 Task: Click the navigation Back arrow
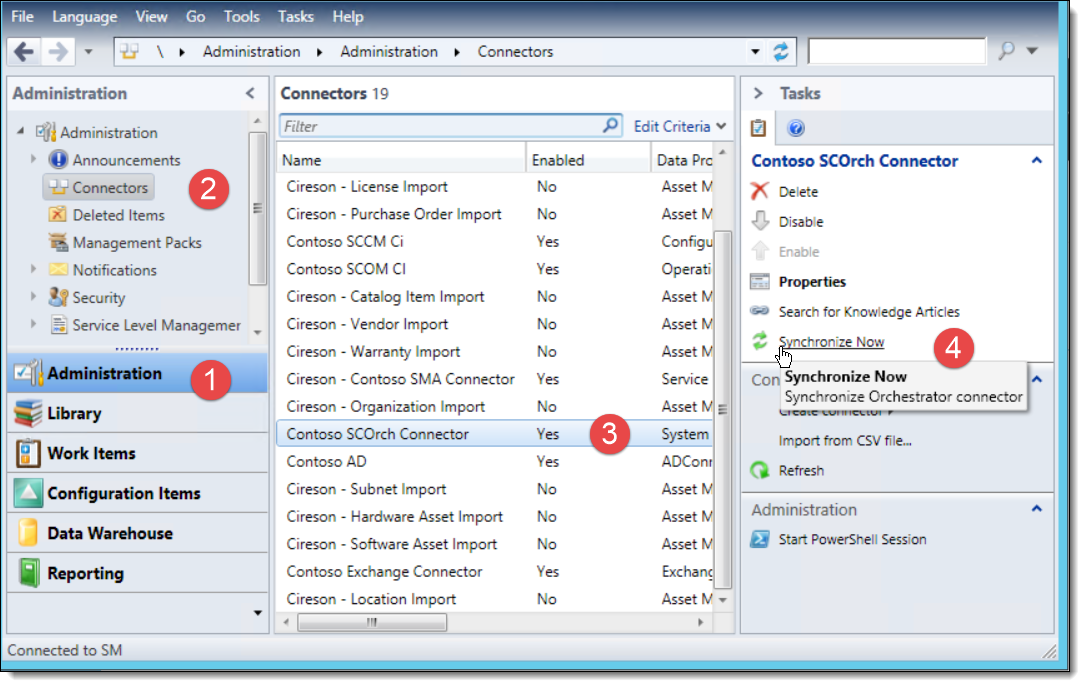pos(22,51)
